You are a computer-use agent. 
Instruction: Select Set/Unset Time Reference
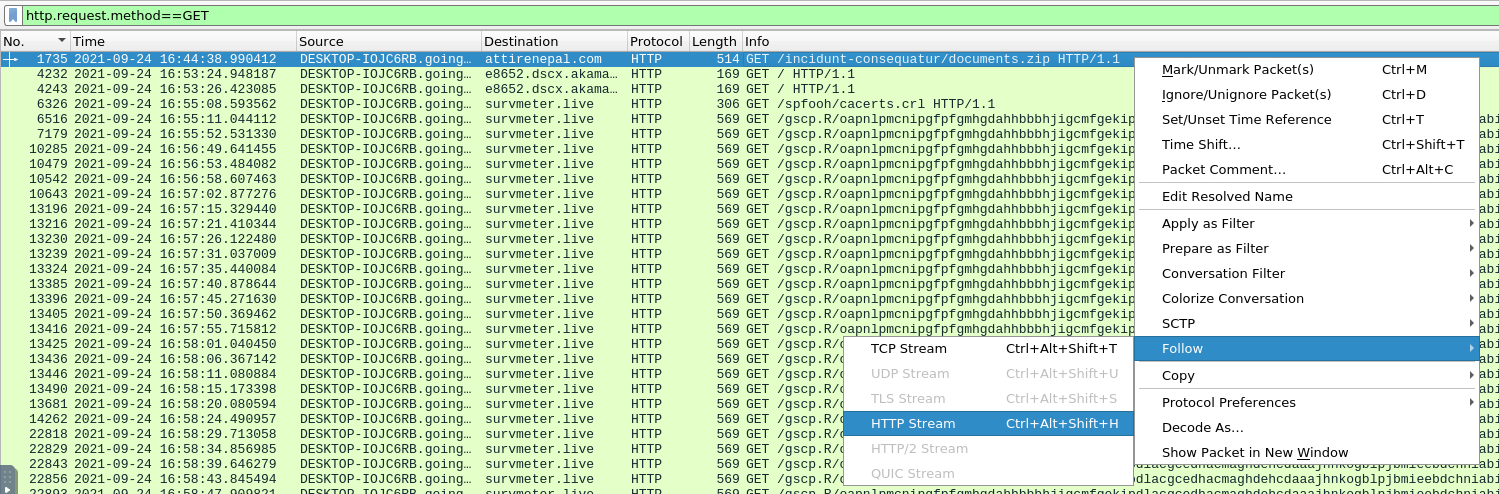tap(1246, 120)
